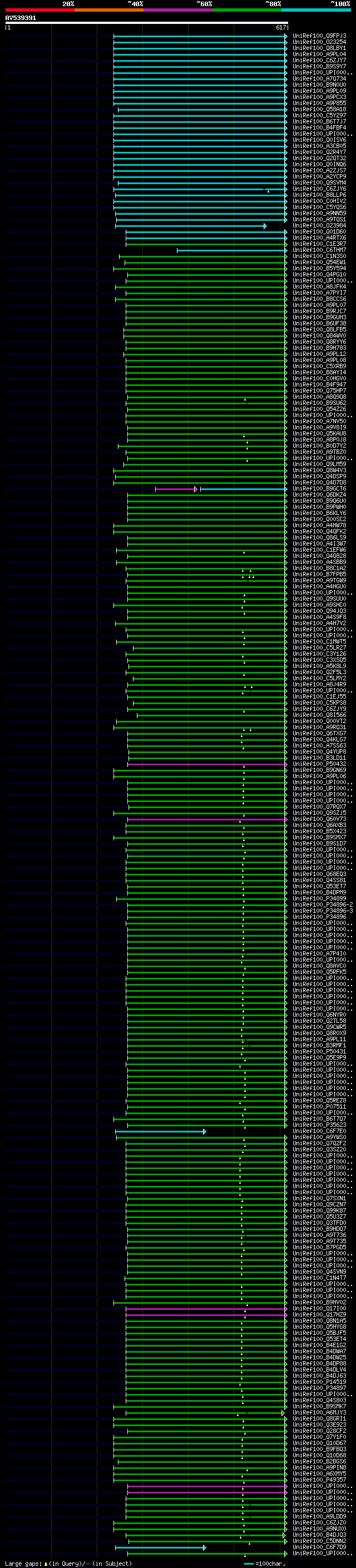Open hit UniRef100_A9PL04

pyautogui.click(x=319, y=54)
